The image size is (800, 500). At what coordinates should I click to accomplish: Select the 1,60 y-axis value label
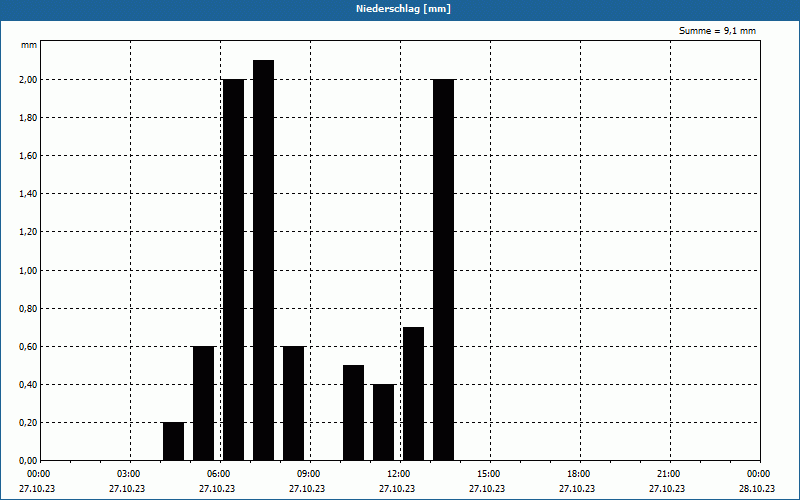click(x=28, y=156)
